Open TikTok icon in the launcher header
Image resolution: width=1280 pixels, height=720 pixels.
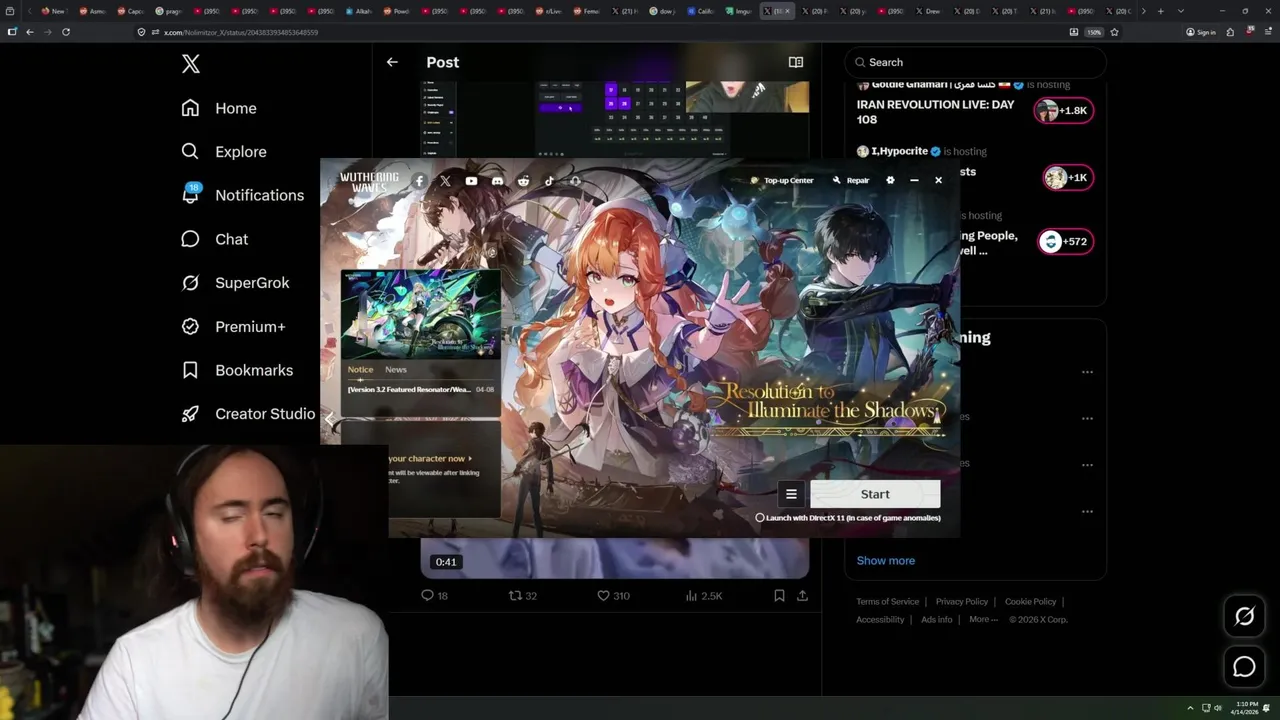(x=549, y=181)
